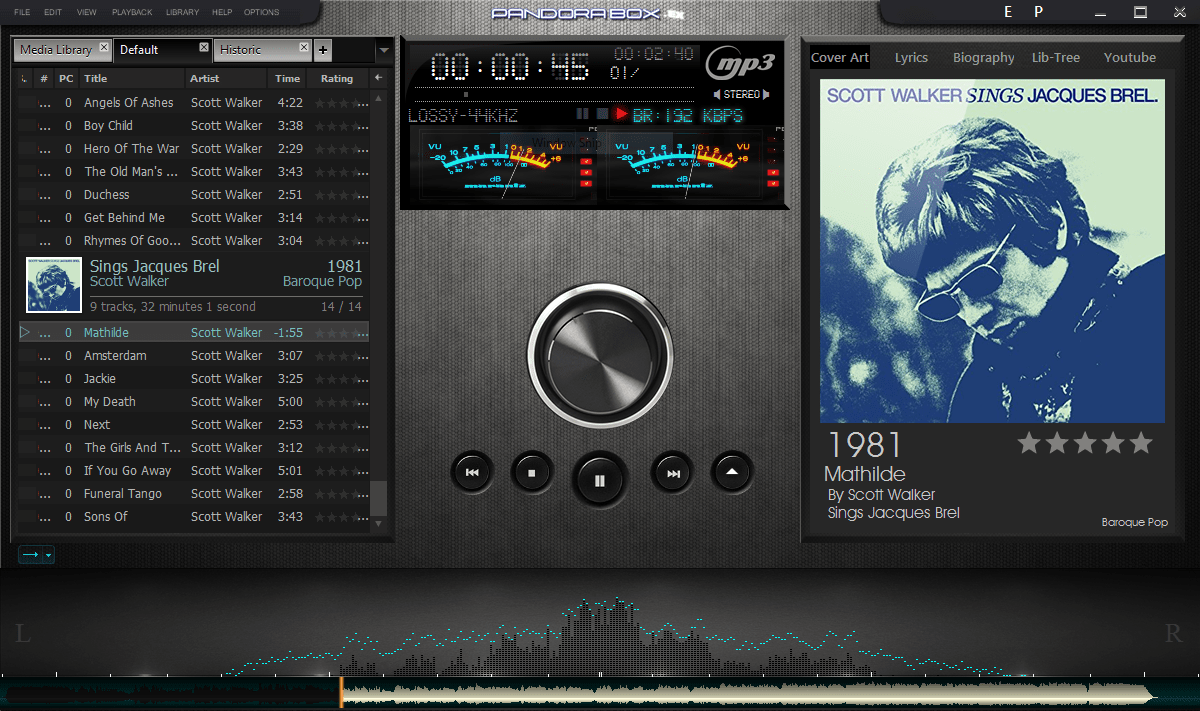Seek within the beige waveform section
The image size is (1200, 711).
coord(748,692)
